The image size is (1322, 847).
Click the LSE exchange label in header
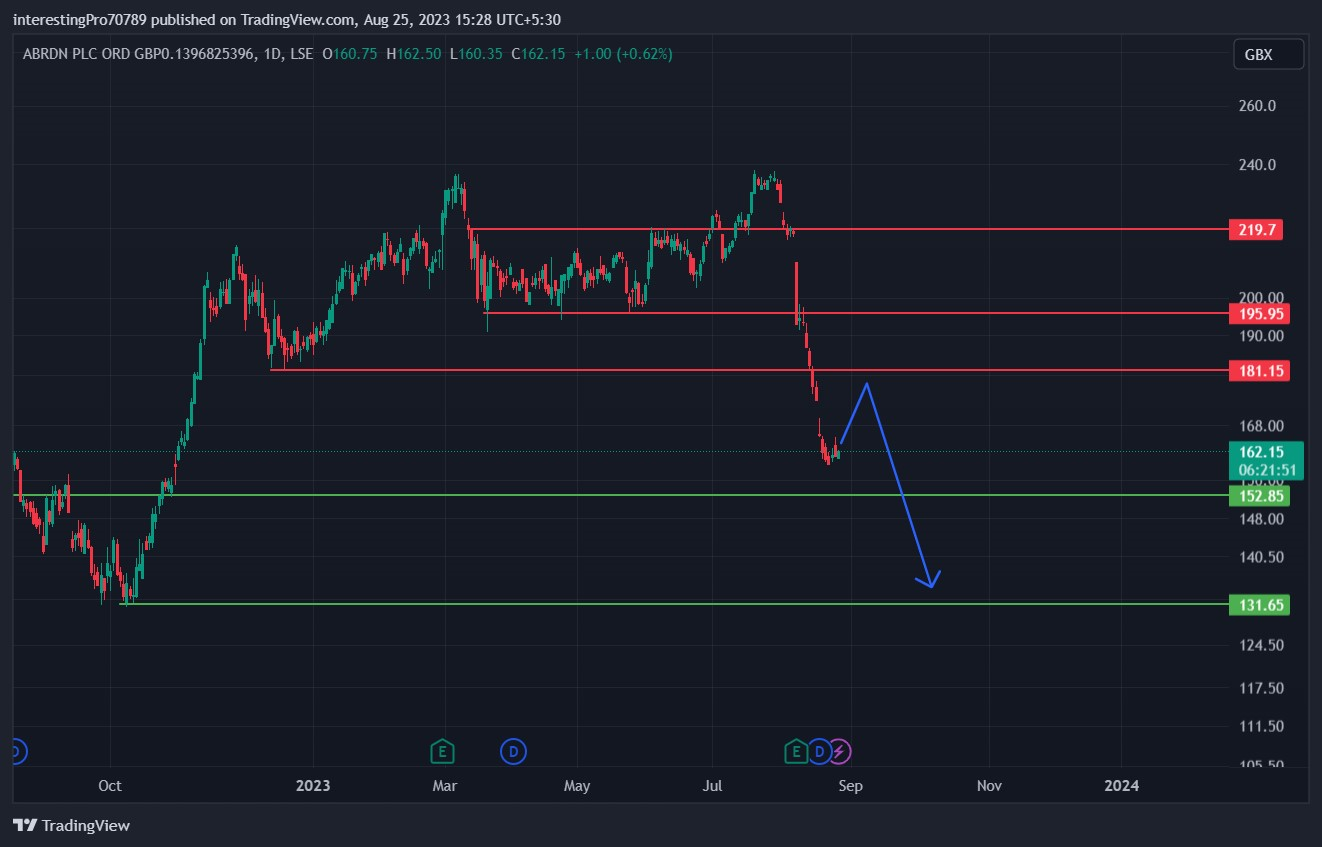(x=301, y=54)
